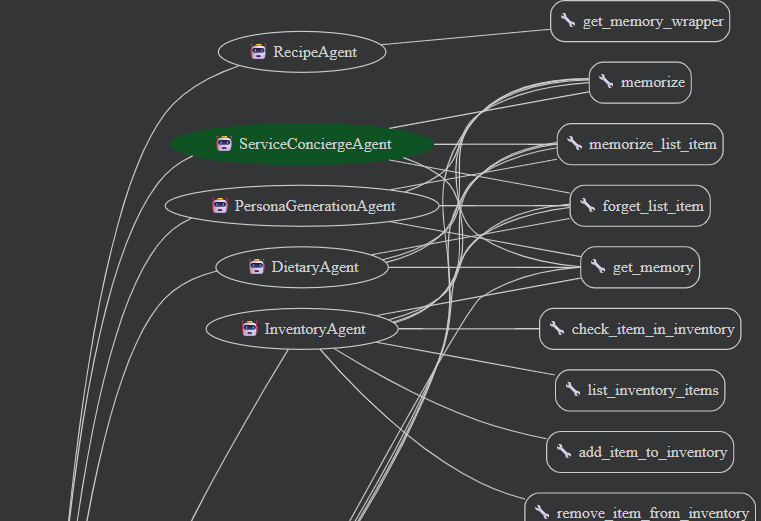Select the highlighted ServiceConciergeAgent label
Screen dimensions: 761x521
tap(315, 144)
